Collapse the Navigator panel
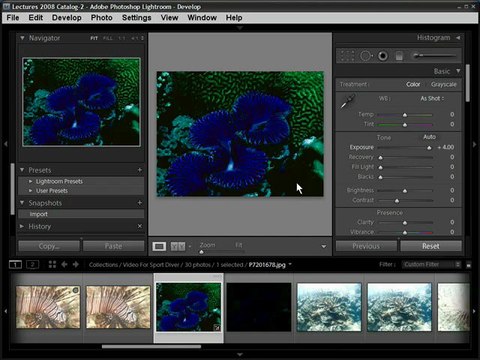 (x=22, y=38)
